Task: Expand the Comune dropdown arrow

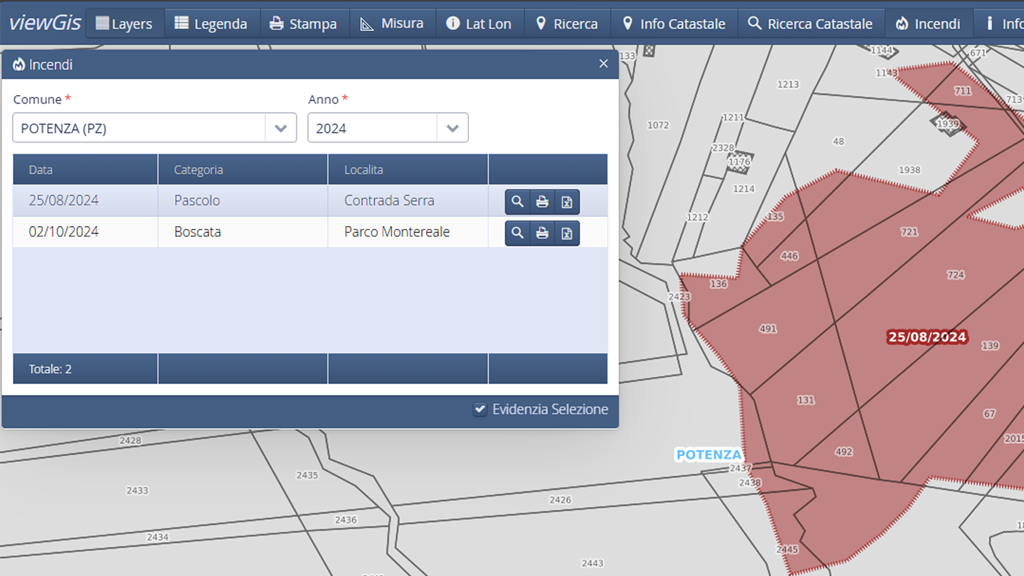Action: (281, 128)
